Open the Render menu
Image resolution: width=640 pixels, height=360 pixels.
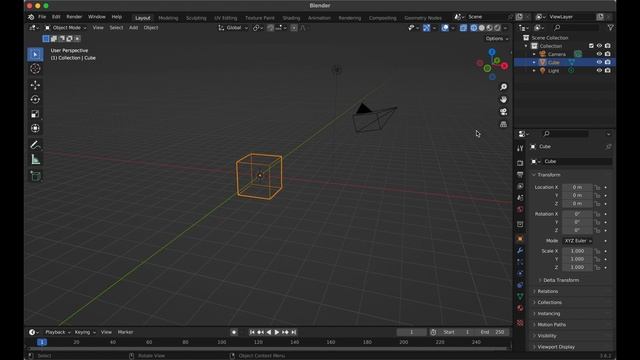click(x=74, y=17)
